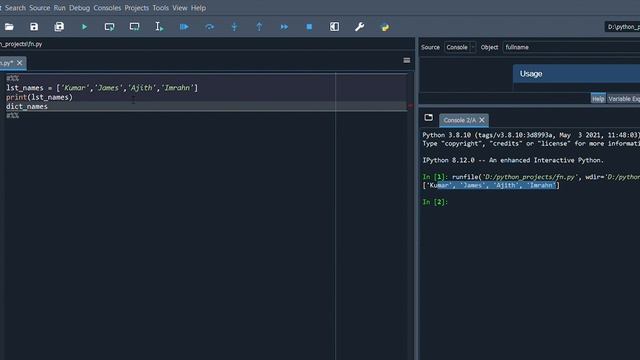This screenshot has height=360, width=640.
Task: Run current cell icon
Action: click(109, 27)
